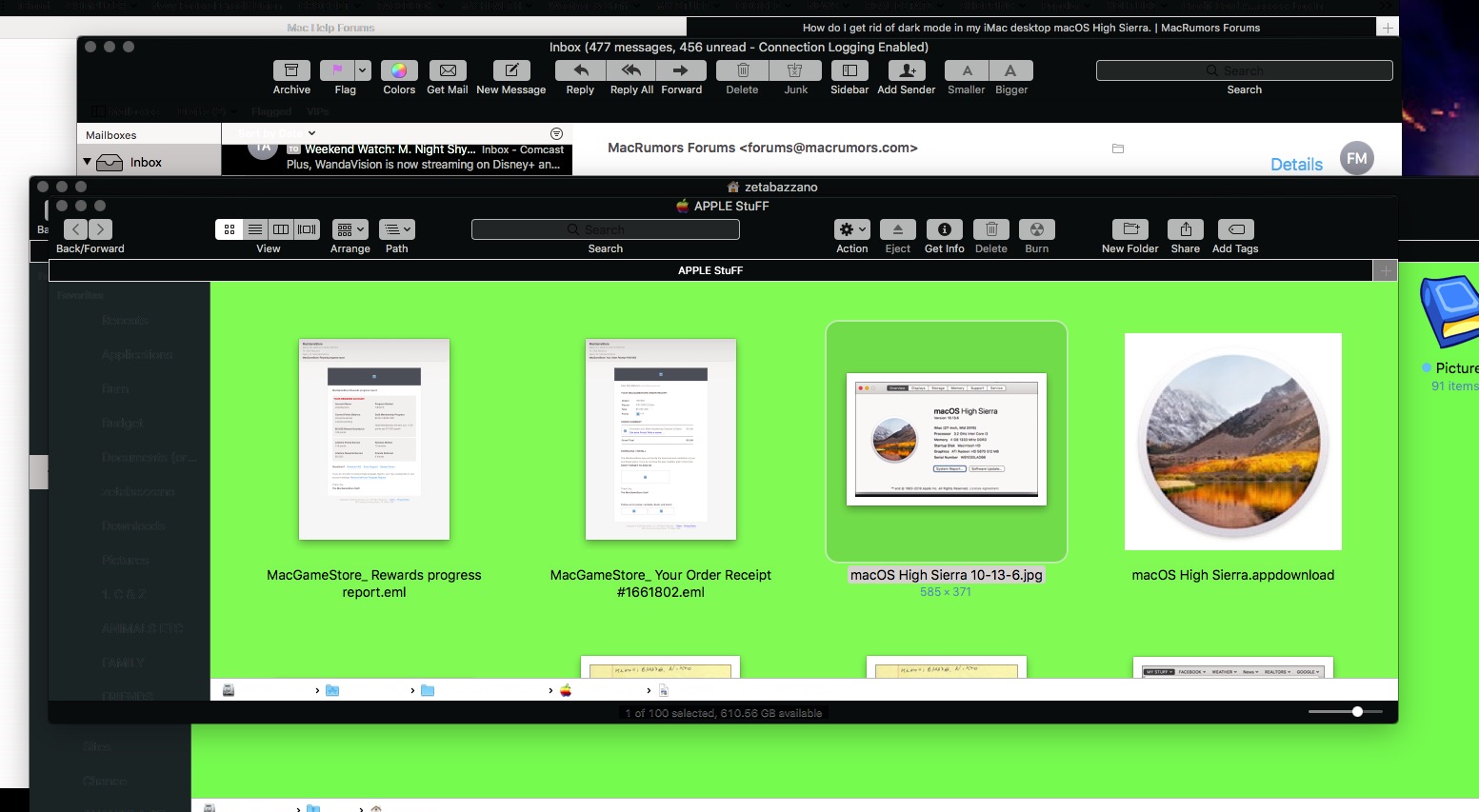Open the flag color dropdown arrow in Mail
Viewport: 1479px width, 812px height.
click(363, 70)
